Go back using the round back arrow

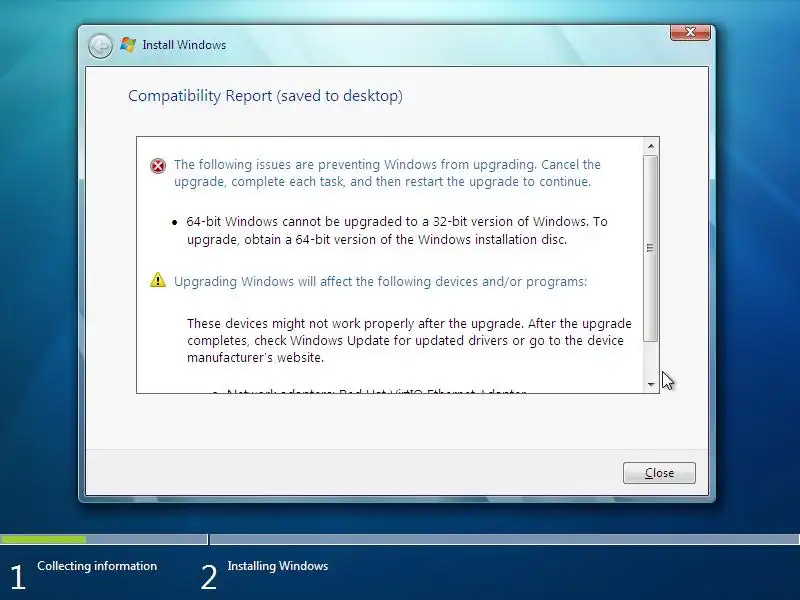click(100, 46)
